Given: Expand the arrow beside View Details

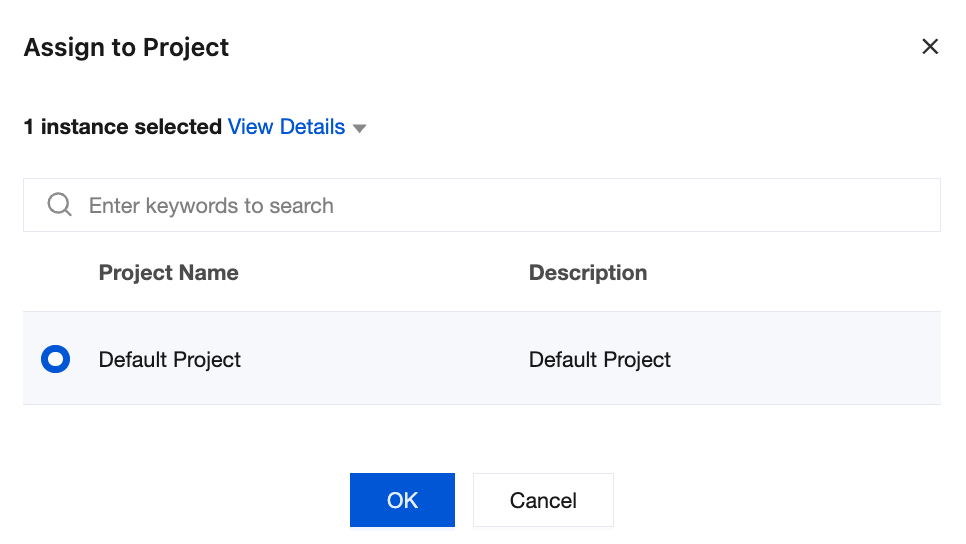Looking at the screenshot, I should point(360,129).
